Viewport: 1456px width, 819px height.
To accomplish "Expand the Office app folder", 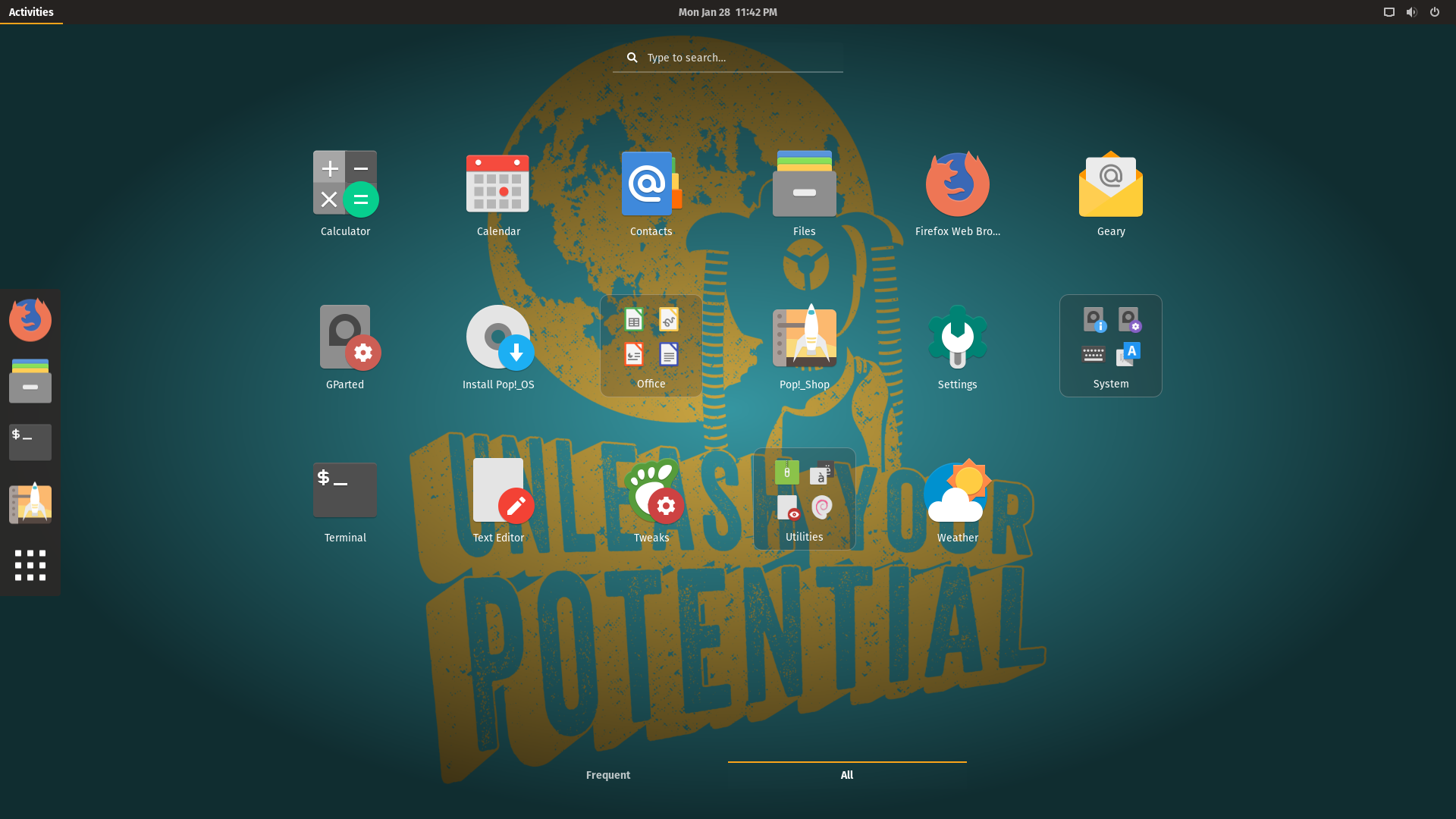I will [651, 345].
